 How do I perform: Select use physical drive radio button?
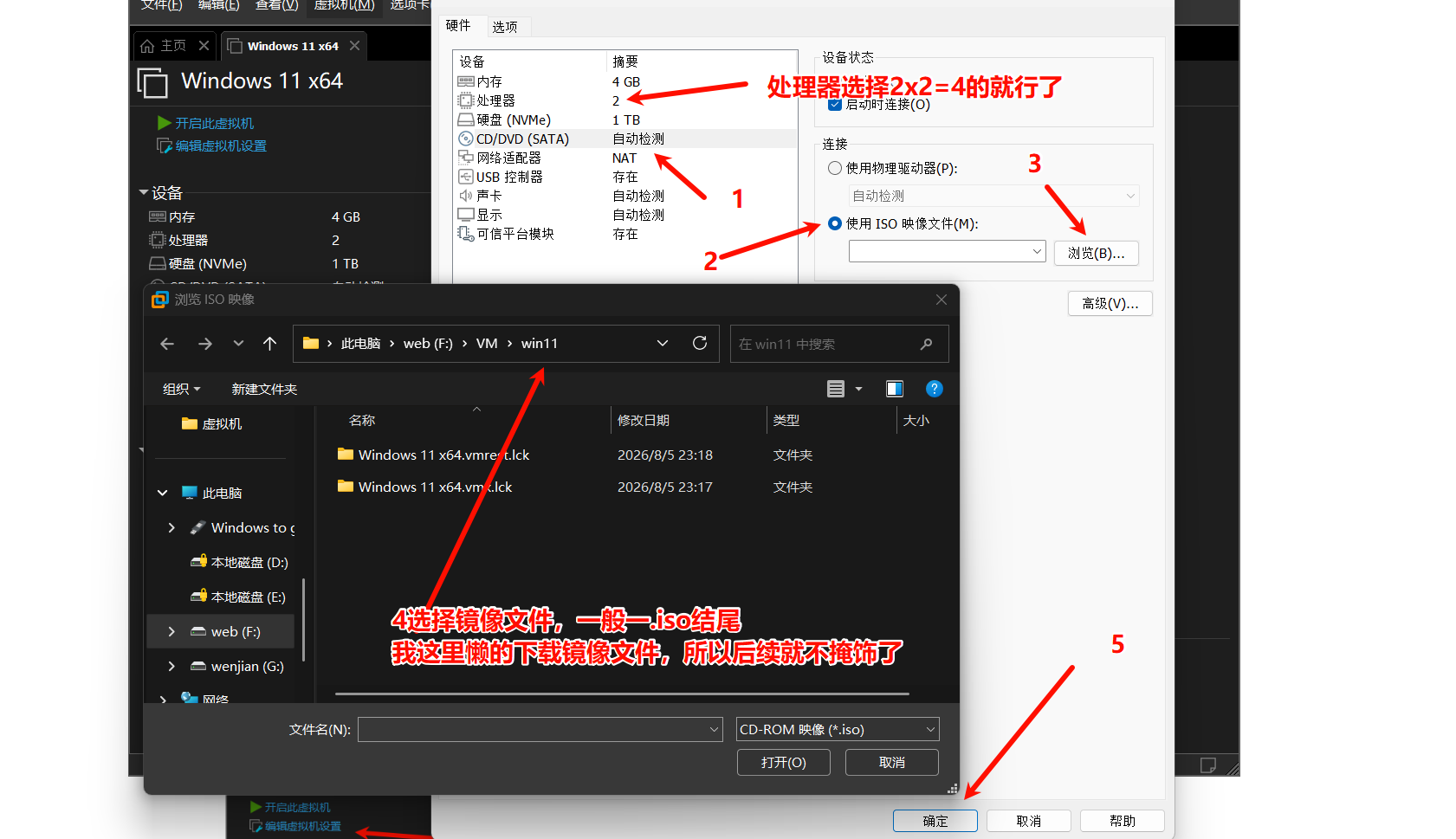[835, 168]
